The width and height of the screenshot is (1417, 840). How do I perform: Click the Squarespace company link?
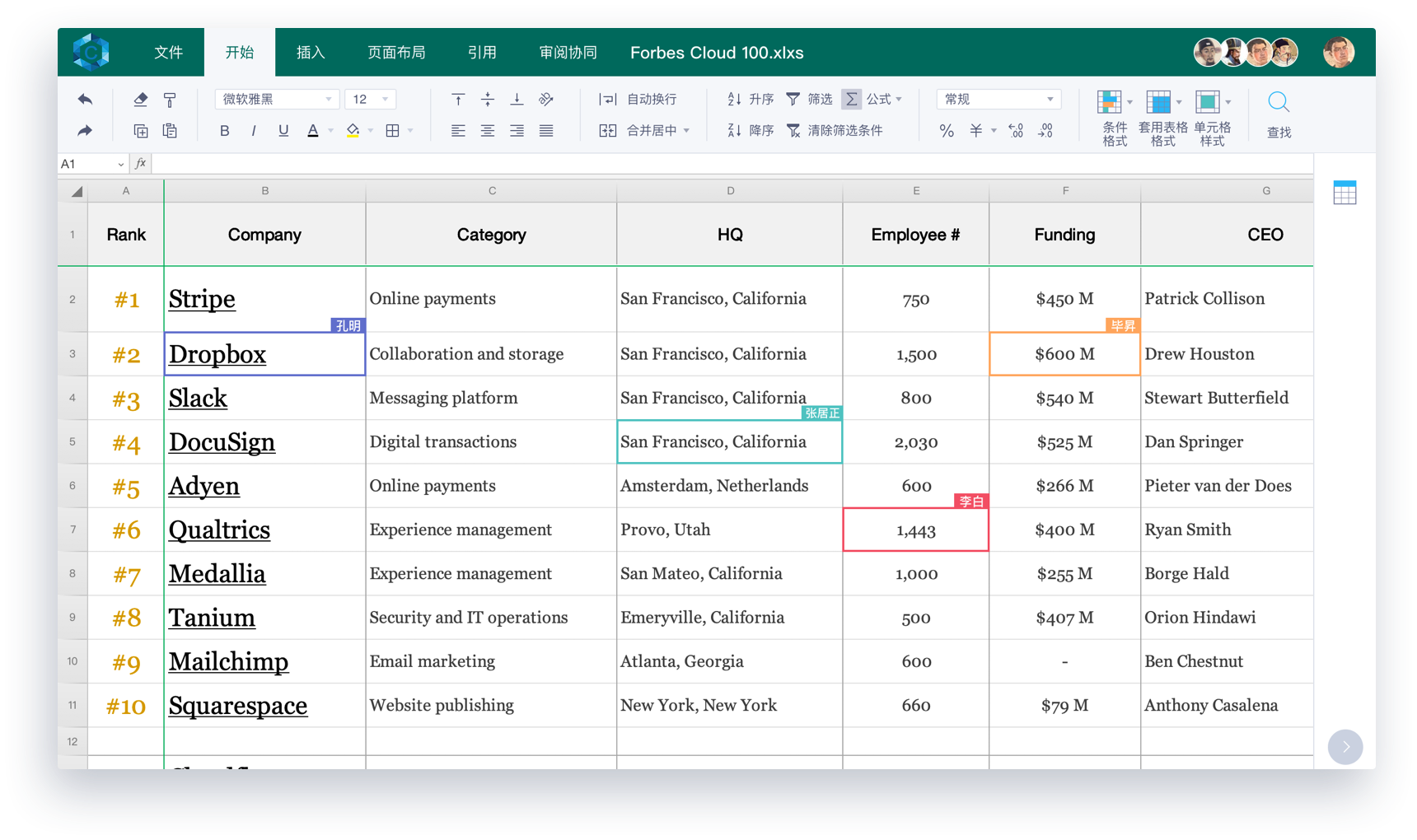pos(238,706)
